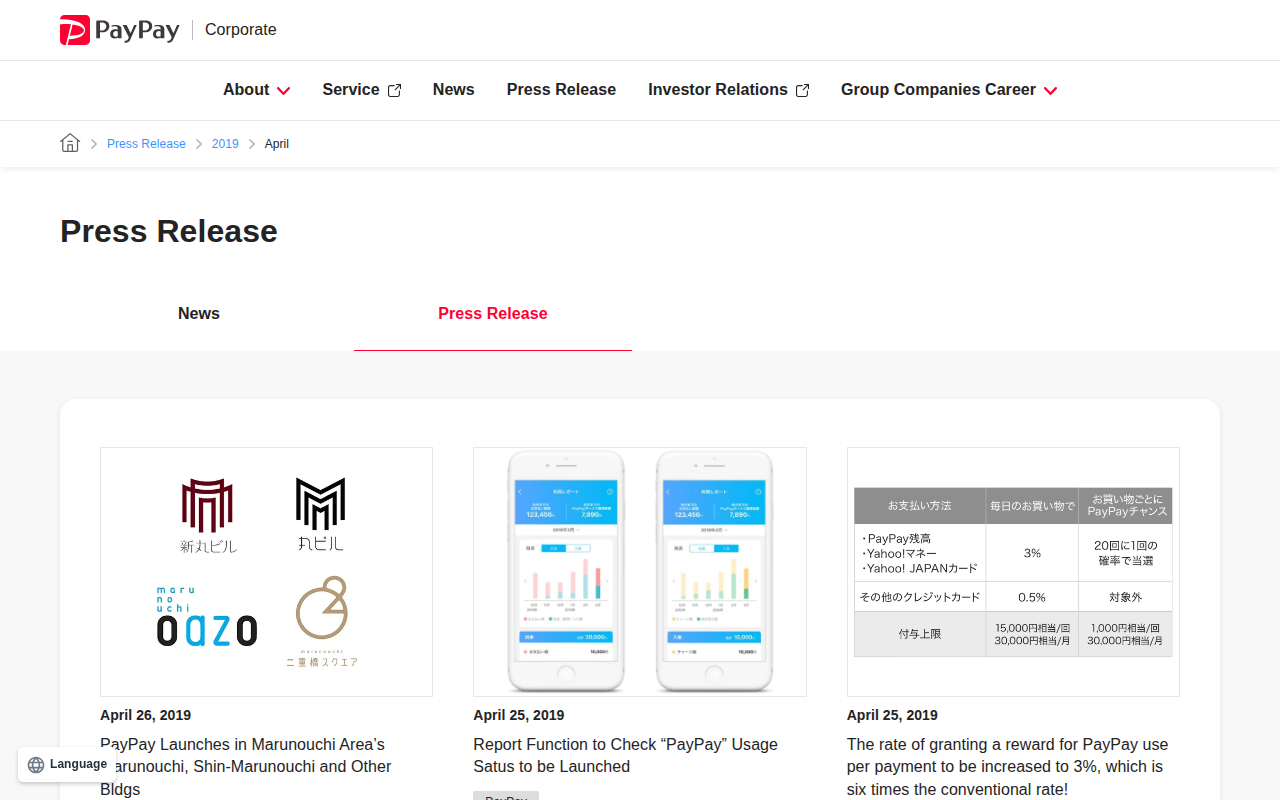Click the April 26, 2019 date
This screenshot has height=800, width=1280.
tap(145, 715)
